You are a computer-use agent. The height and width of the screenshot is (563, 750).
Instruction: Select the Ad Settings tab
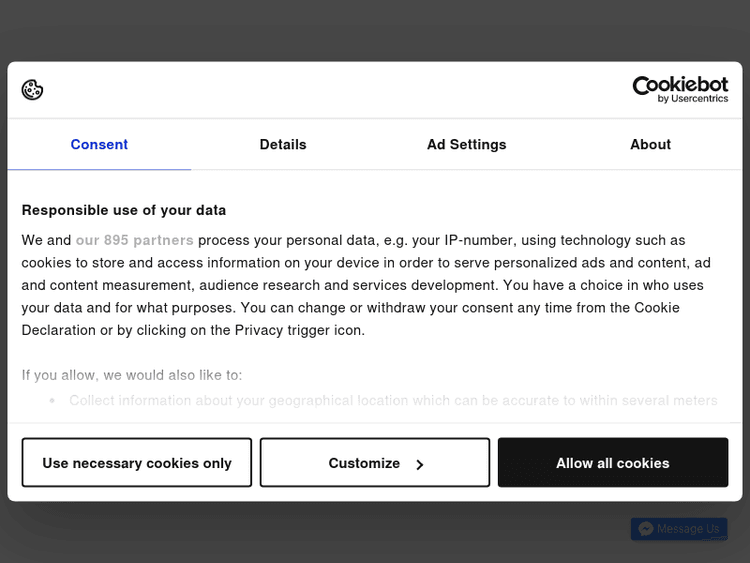tap(466, 145)
